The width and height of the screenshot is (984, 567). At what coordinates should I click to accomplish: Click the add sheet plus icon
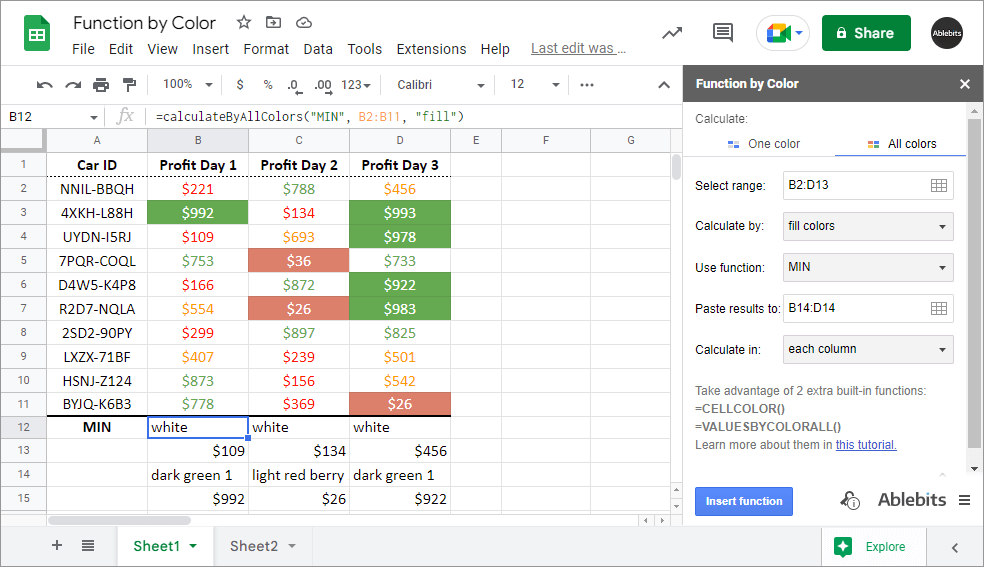tap(57, 546)
